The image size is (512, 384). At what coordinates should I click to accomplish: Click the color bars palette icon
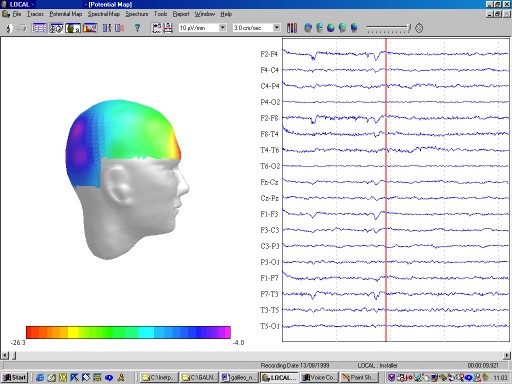(292, 28)
